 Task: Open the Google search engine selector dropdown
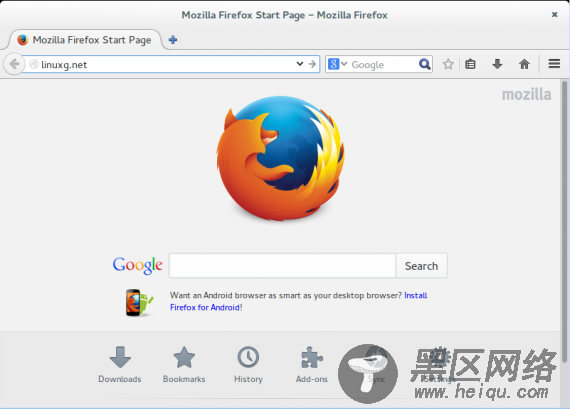click(338, 64)
